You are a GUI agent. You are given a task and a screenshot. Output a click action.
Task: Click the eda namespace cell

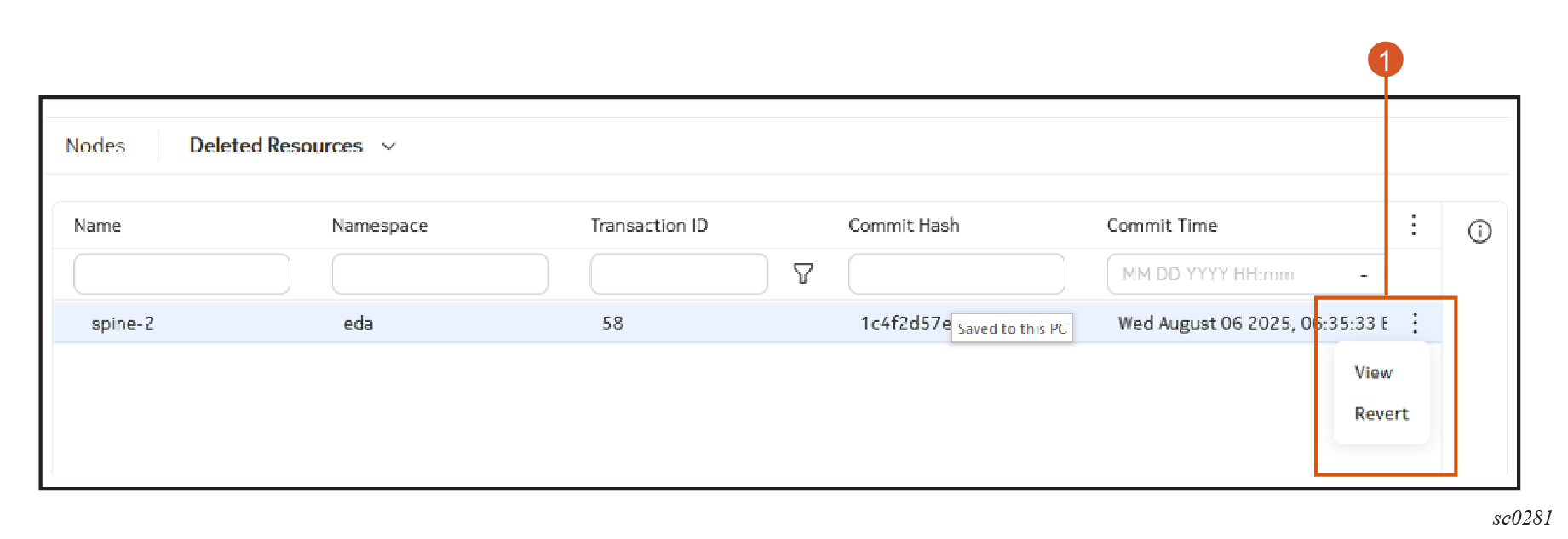click(359, 323)
